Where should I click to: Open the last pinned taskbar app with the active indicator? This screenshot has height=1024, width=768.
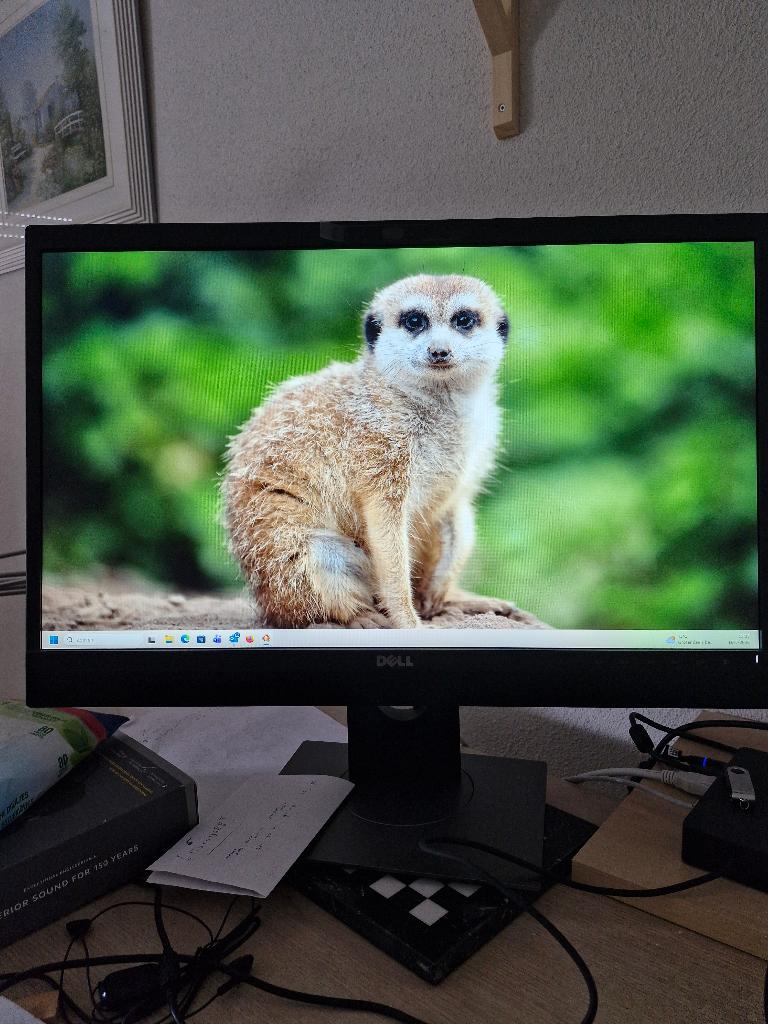pyautogui.click(x=266, y=639)
